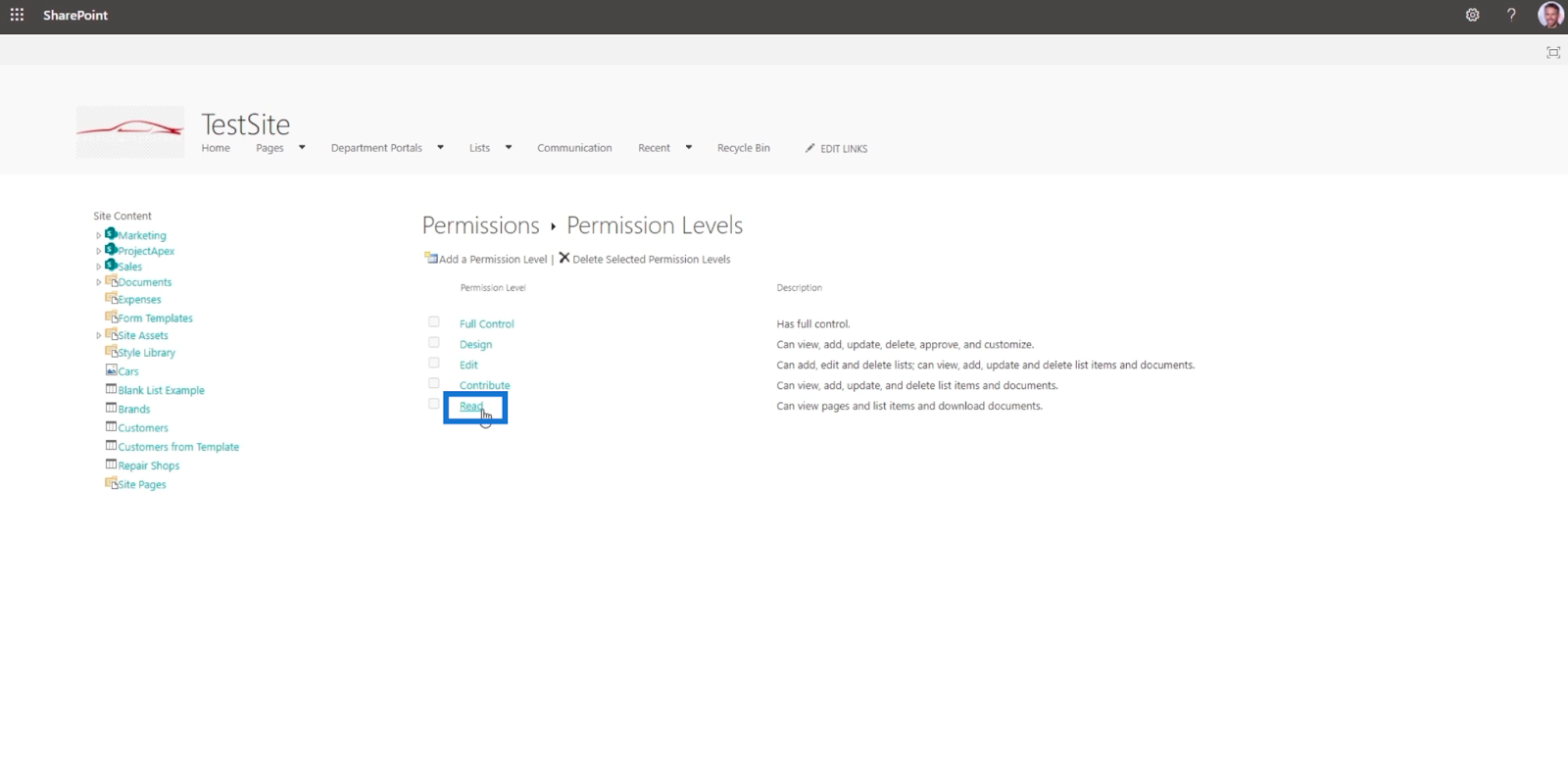Click the Cars picture library icon
Viewport: 1568px width, 783px height.
(111, 369)
